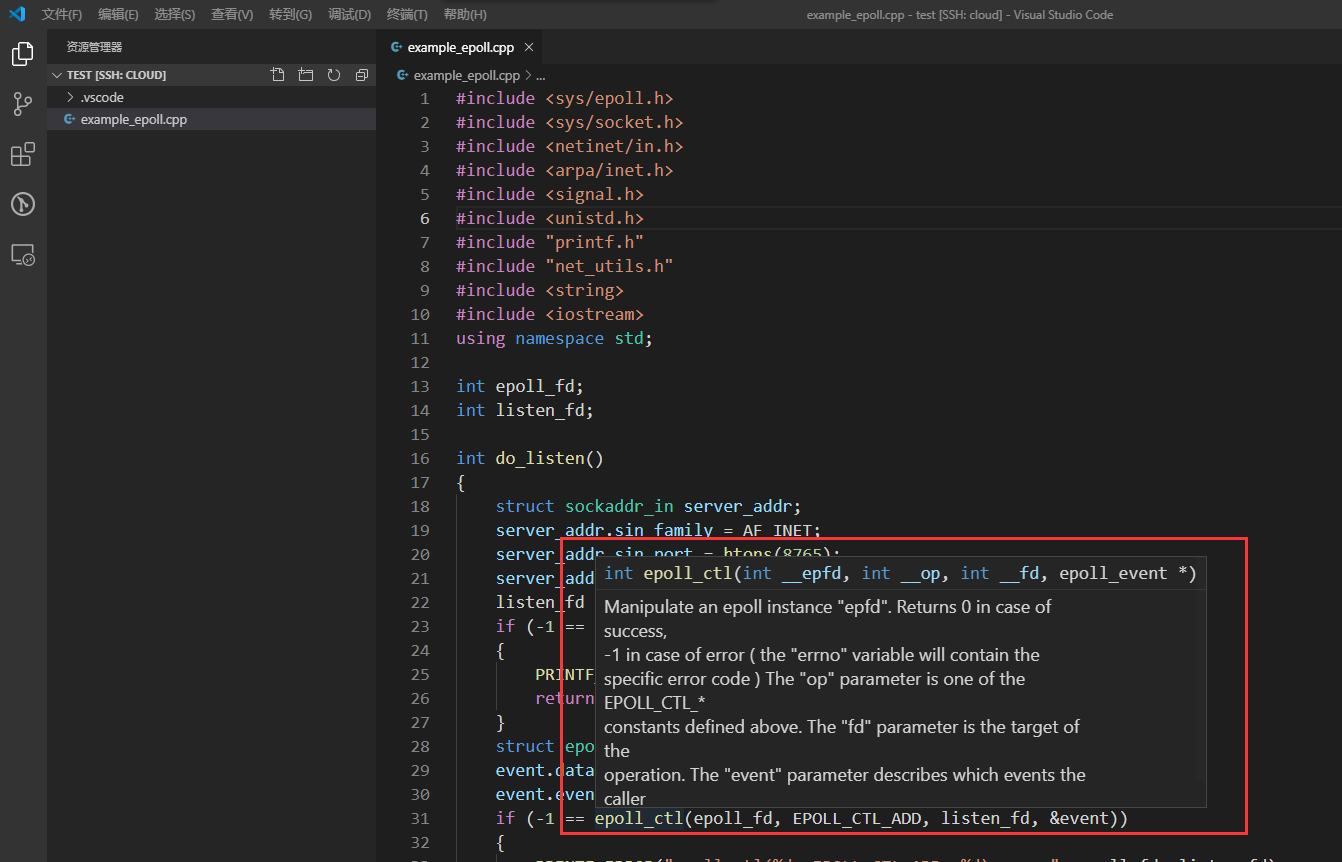Click the C++ file icon beside example_epoll.cpp
This screenshot has width=1342, height=862.
coord(69,118)
